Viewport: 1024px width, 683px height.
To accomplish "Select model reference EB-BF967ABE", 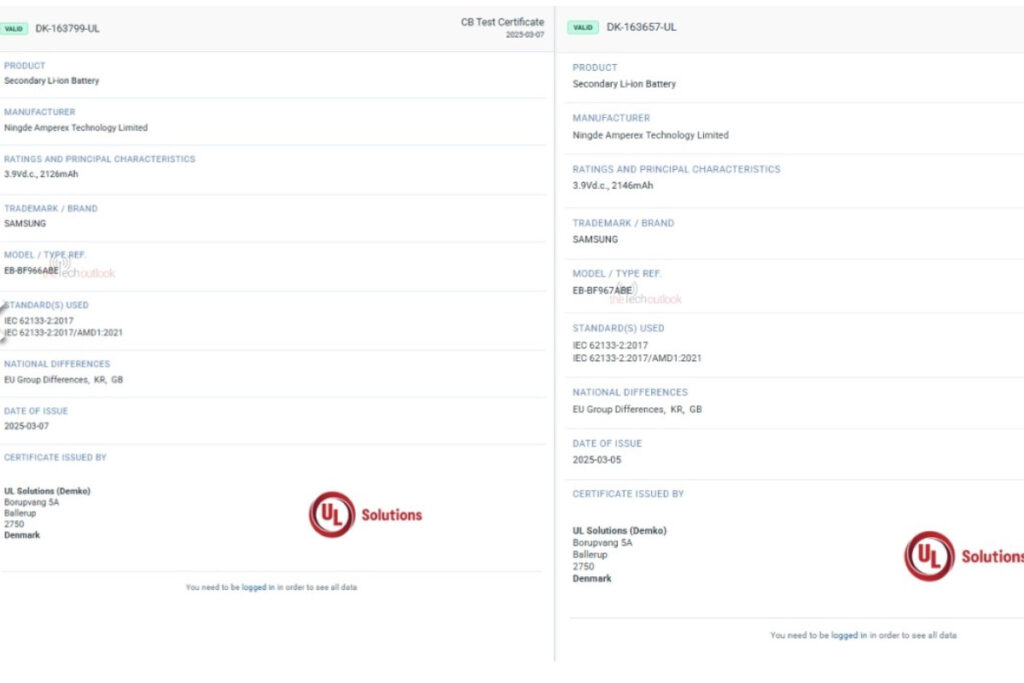I will tap(601, 290).
